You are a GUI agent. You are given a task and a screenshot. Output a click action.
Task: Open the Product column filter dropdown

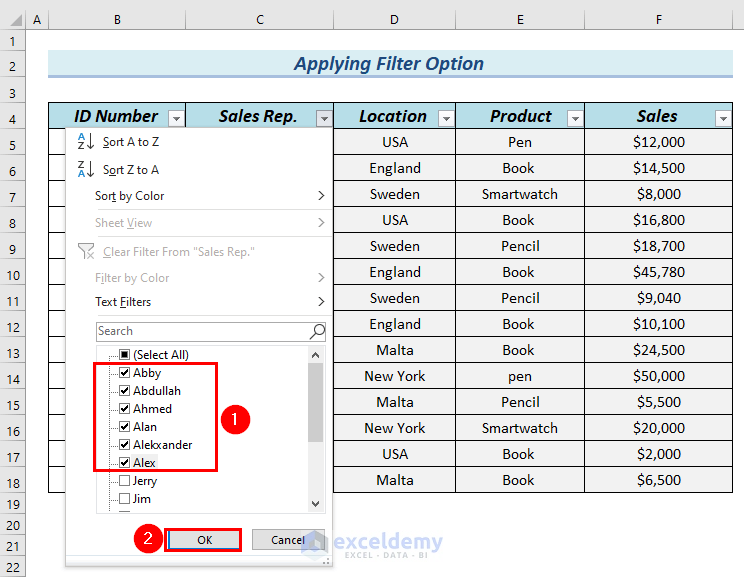click(574, 118)
